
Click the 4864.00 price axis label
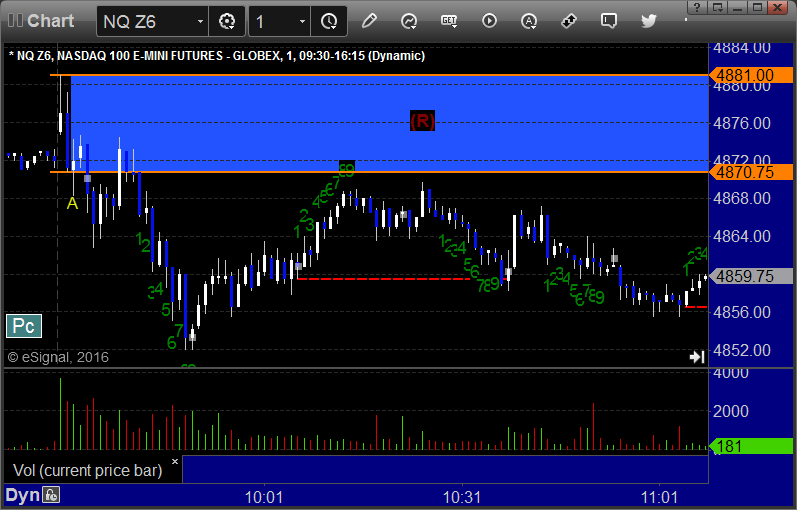click(x=742, y=236)
